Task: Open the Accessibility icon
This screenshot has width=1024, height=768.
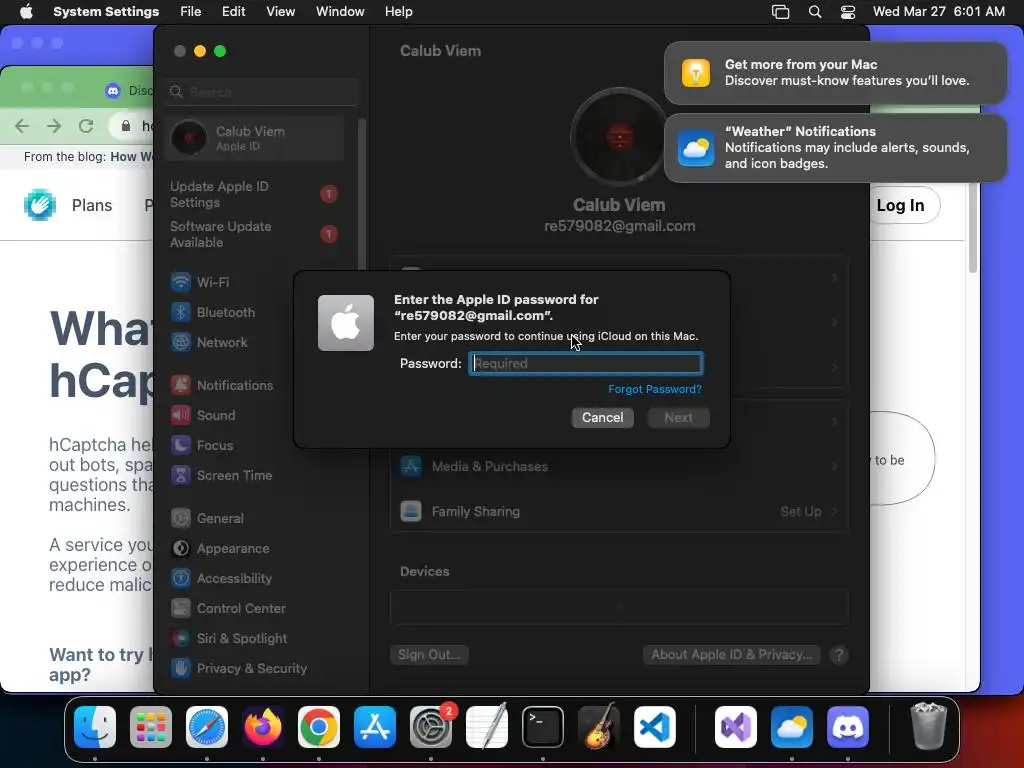Action: point(180,579)
